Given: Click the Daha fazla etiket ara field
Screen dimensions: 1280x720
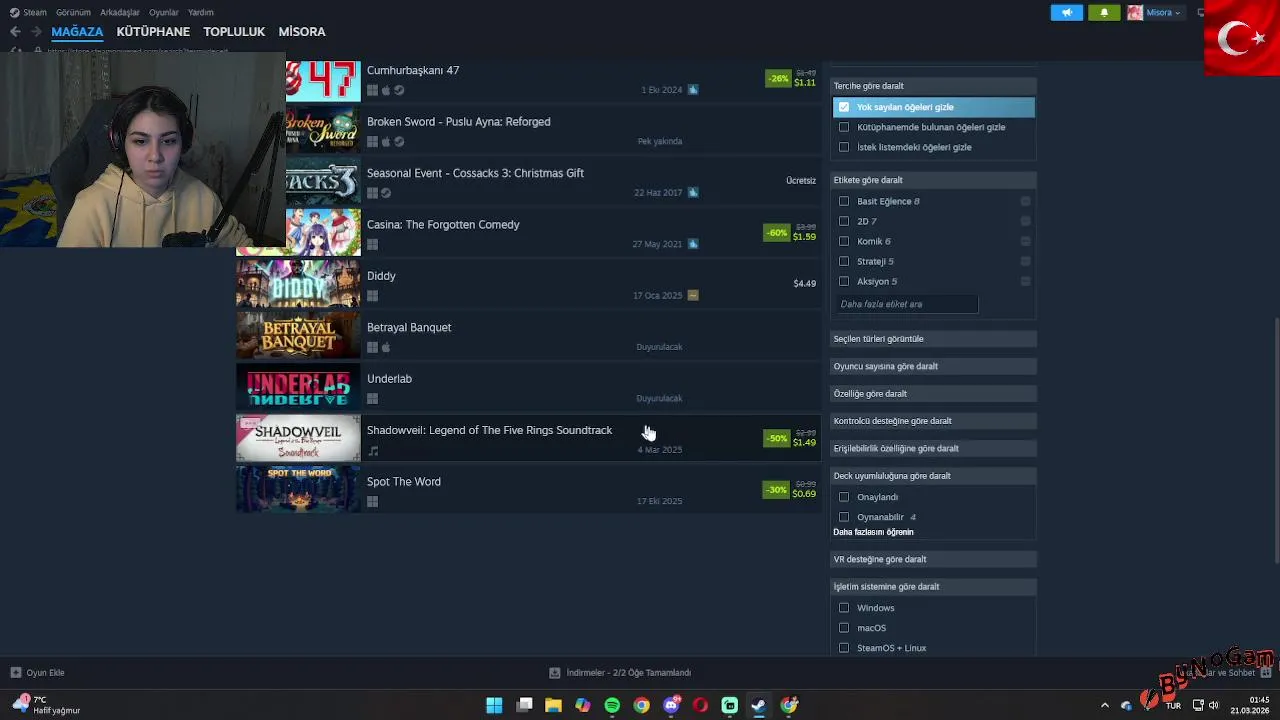Looking at the screenshot, I should [906, 304].
